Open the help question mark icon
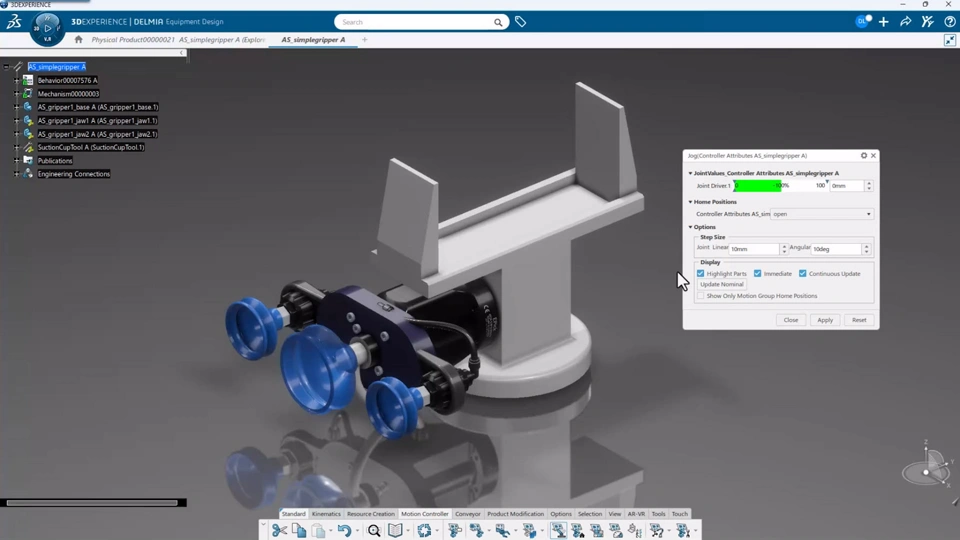Viewport: 960px width, 540px height. coord(950,22)
